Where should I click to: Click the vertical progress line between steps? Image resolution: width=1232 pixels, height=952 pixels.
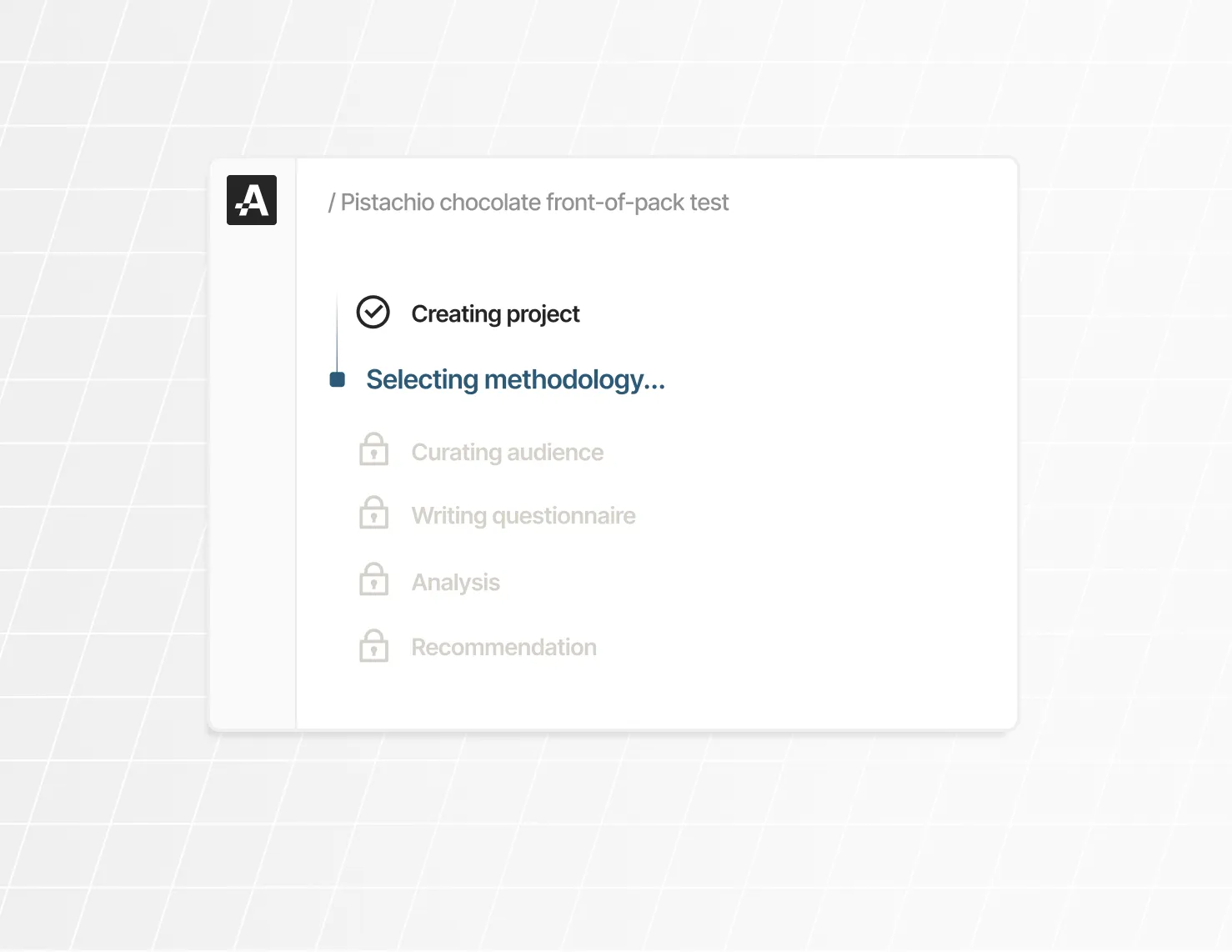337,333
